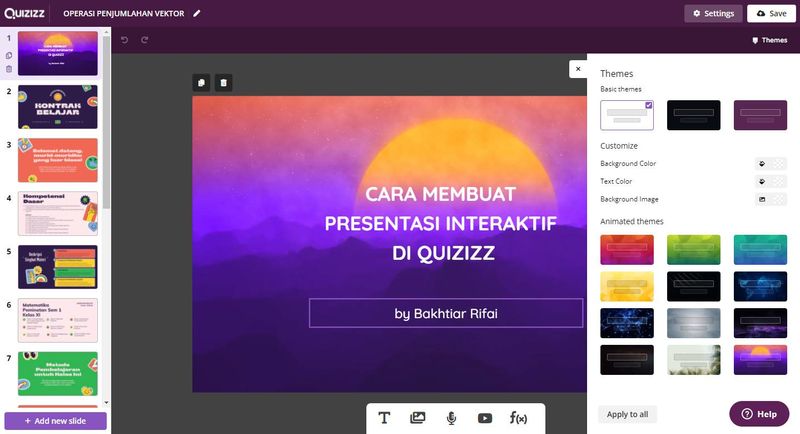Insert a YouTube video

click(x=485, y=418)
